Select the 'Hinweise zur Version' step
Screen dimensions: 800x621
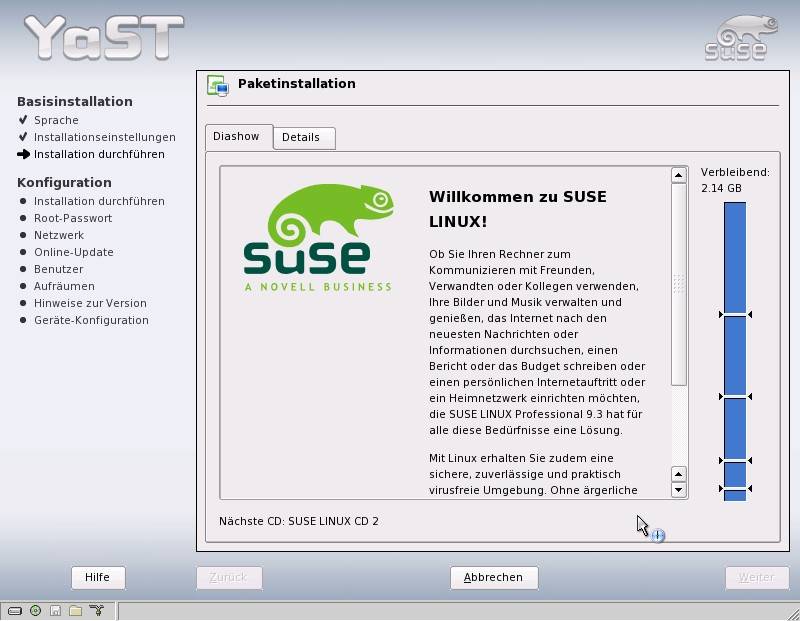click(90, 303)
